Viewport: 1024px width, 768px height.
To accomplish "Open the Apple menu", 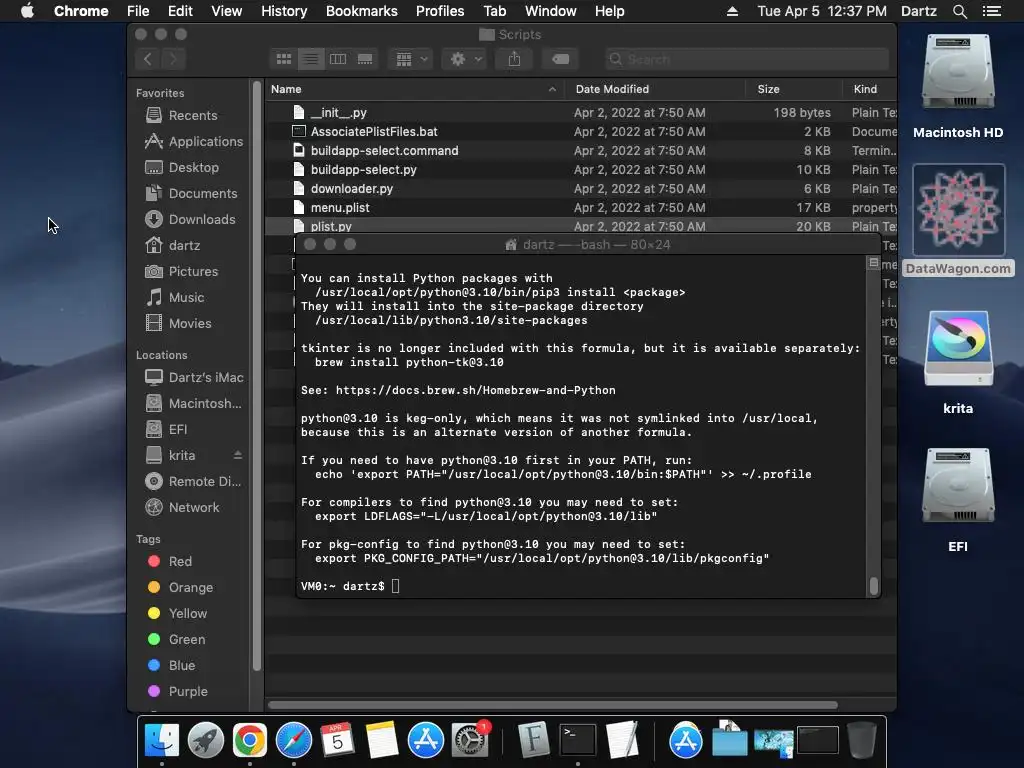I will click(x=27, y=11).
